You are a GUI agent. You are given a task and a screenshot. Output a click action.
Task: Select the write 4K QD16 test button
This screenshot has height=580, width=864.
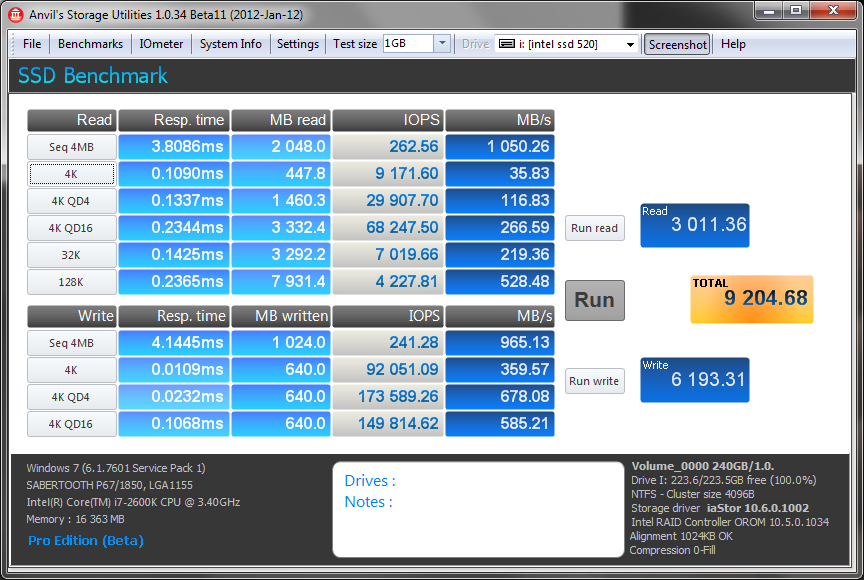72,424
